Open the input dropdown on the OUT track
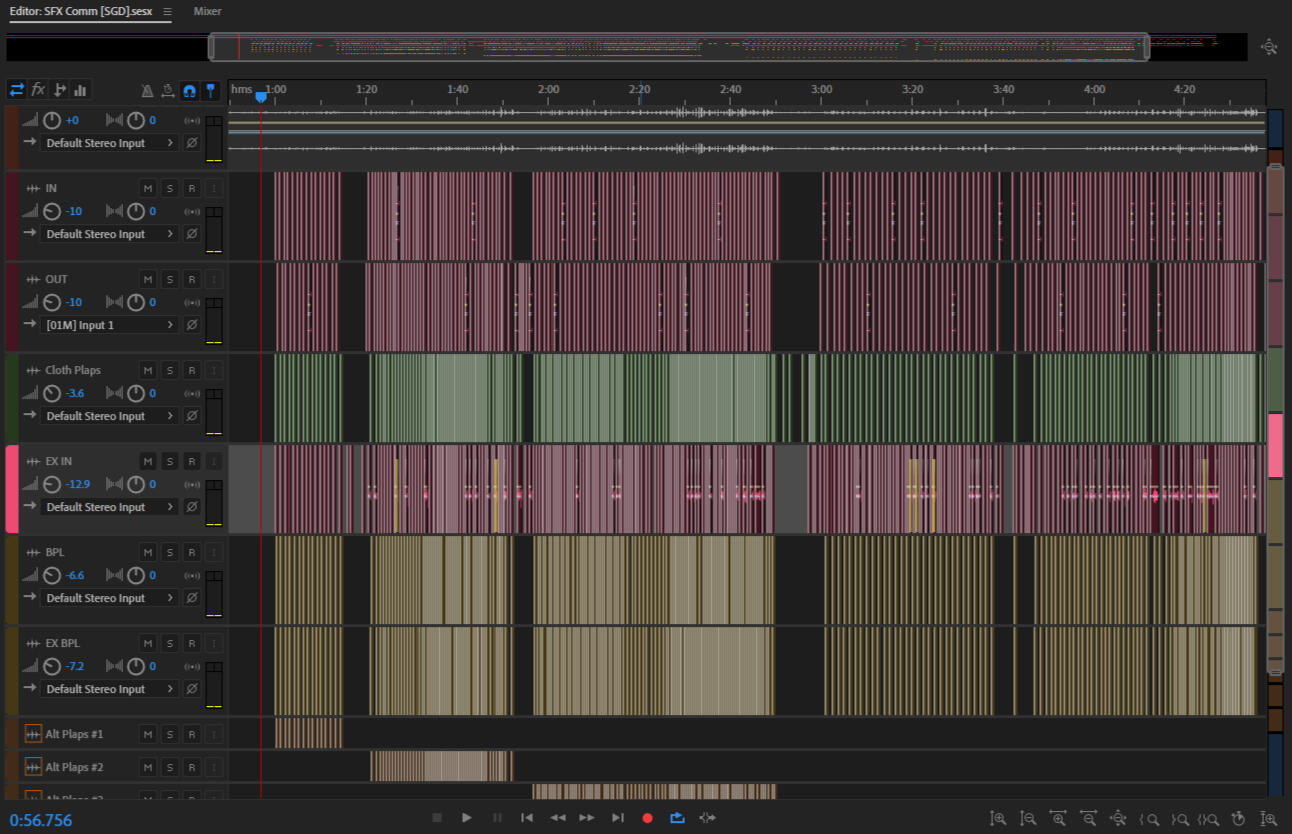This screenshot has width=1292, height=834. pyautogui.click(x=110, y=325)
